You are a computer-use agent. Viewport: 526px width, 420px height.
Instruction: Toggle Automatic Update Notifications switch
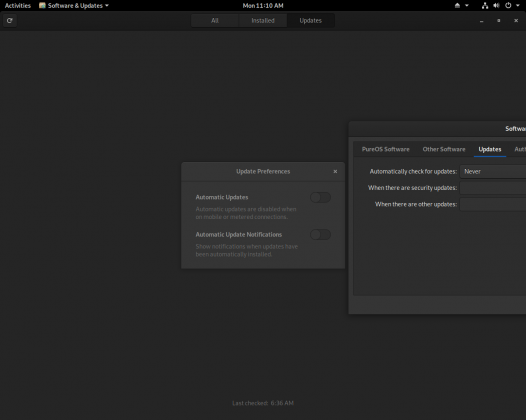click(x=320, y=234)
